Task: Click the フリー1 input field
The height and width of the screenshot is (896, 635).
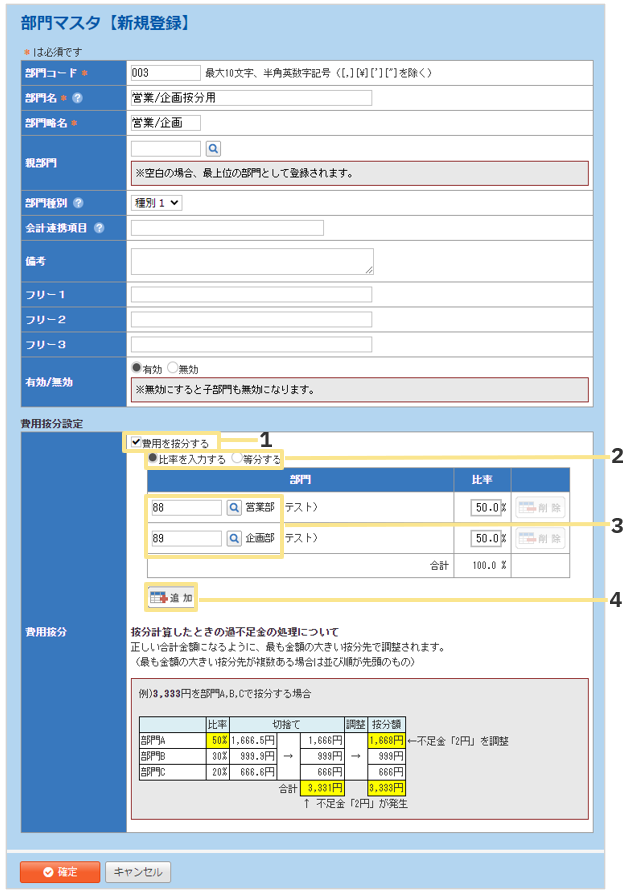Action: [251, 294]
